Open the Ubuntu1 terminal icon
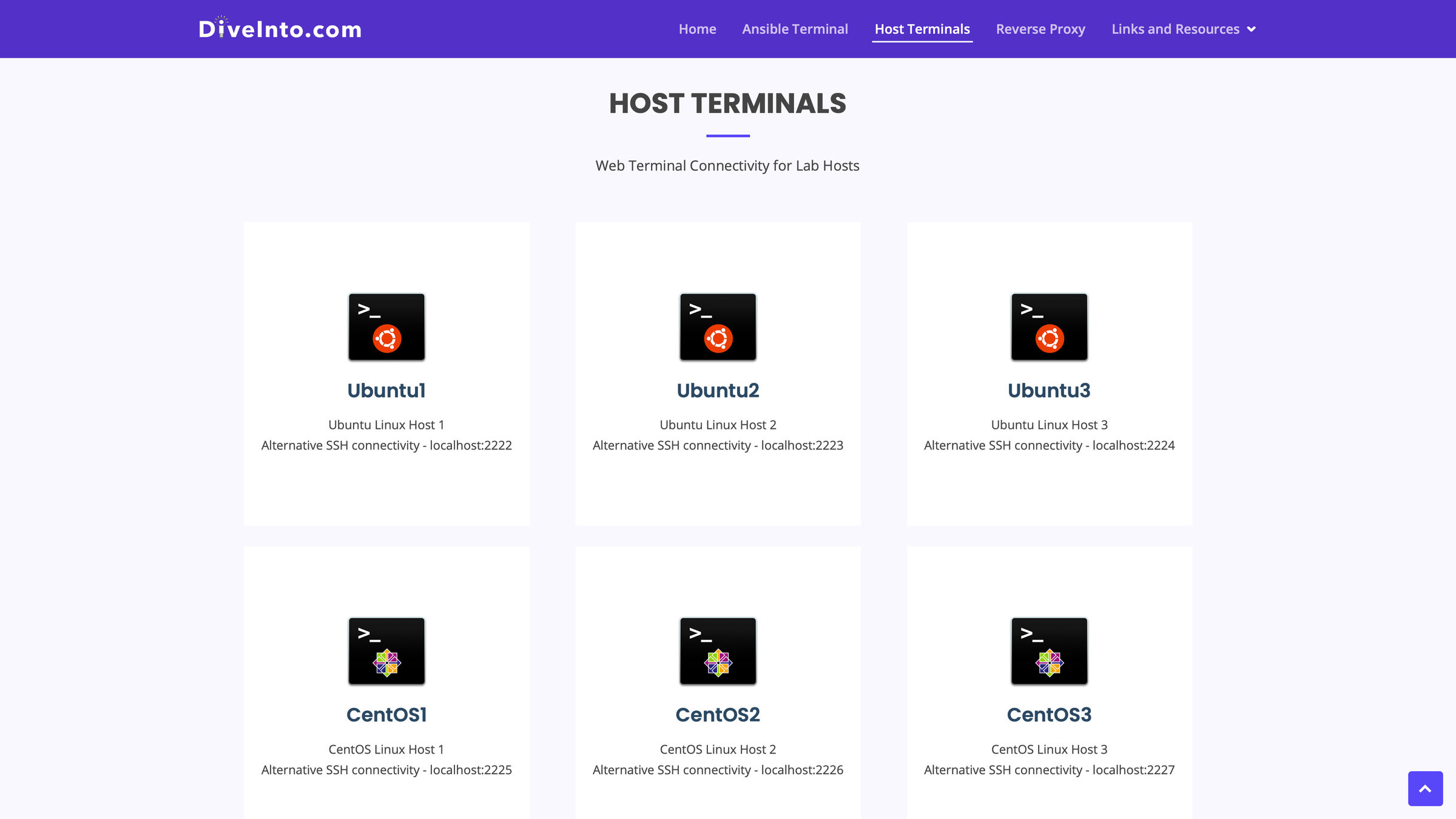This screenshot has width=1456, height=819. [x=386, y=327]
